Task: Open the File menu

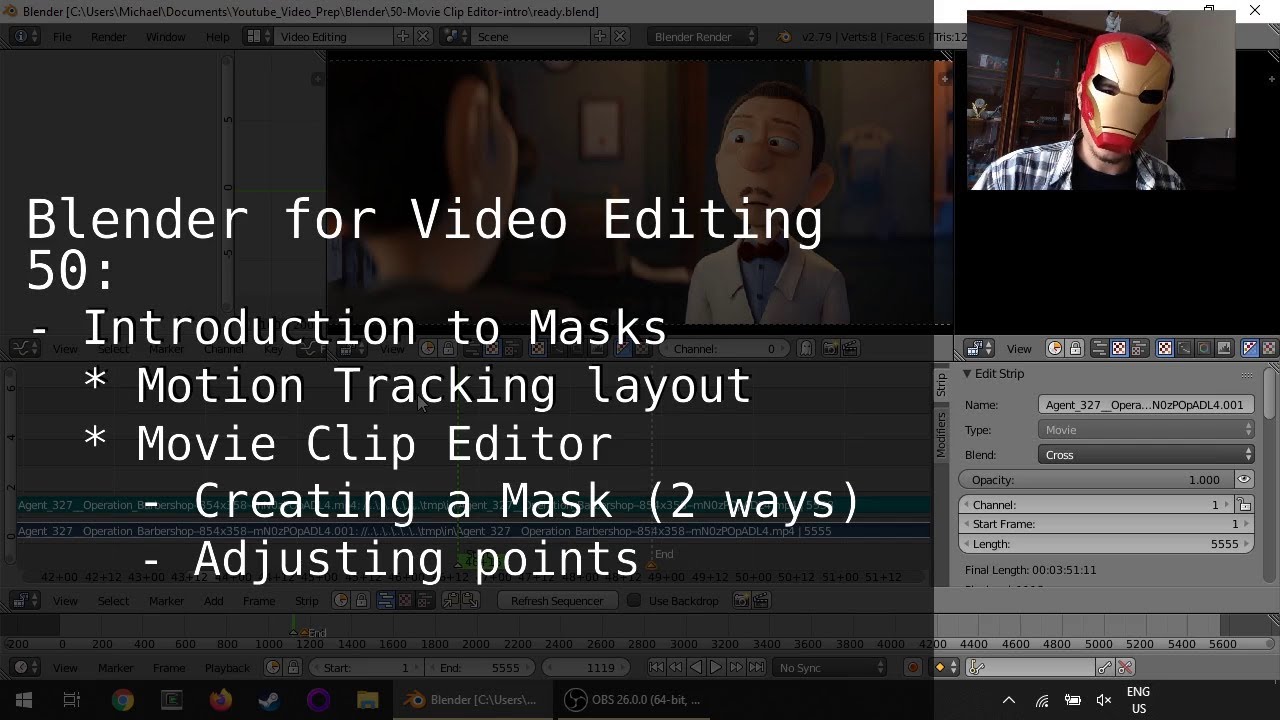Action: coord(62,37)
